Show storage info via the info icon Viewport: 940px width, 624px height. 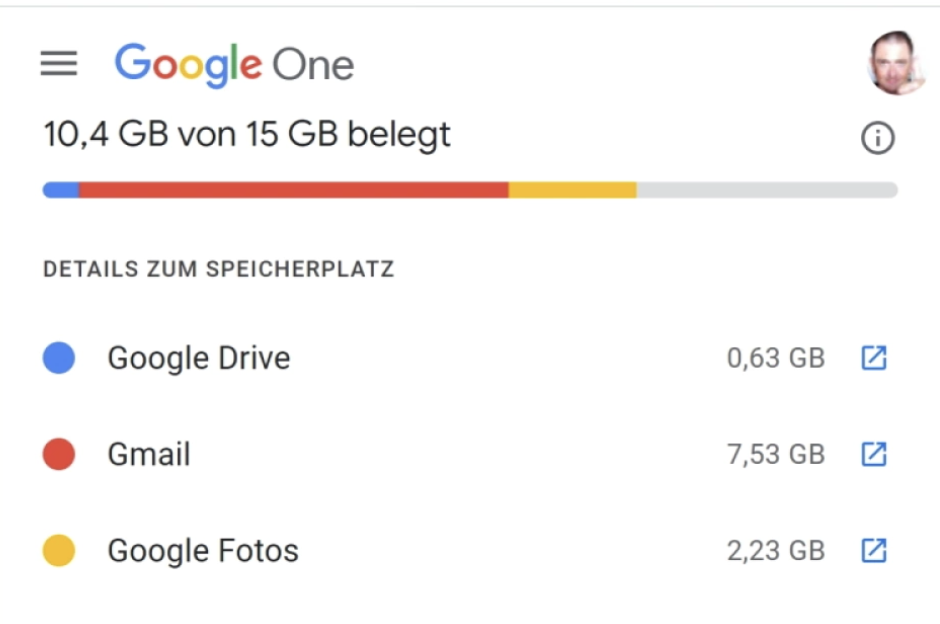point(877,139)
